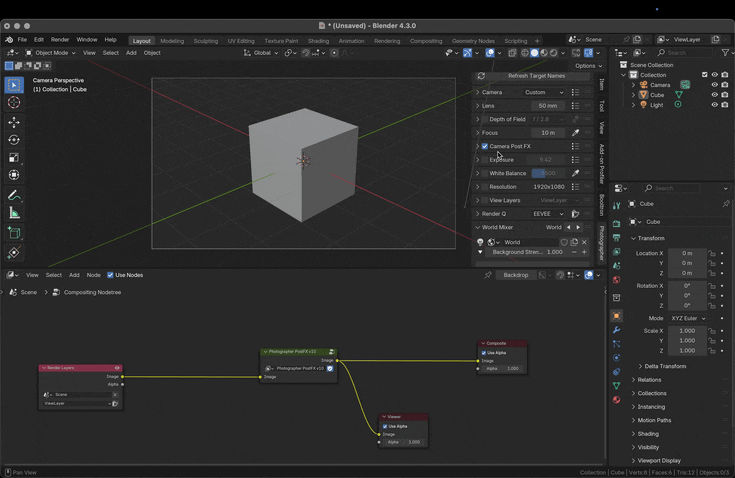Select the Transform tool
Viewport: 735px width, 478px height.
click(14, 175)
